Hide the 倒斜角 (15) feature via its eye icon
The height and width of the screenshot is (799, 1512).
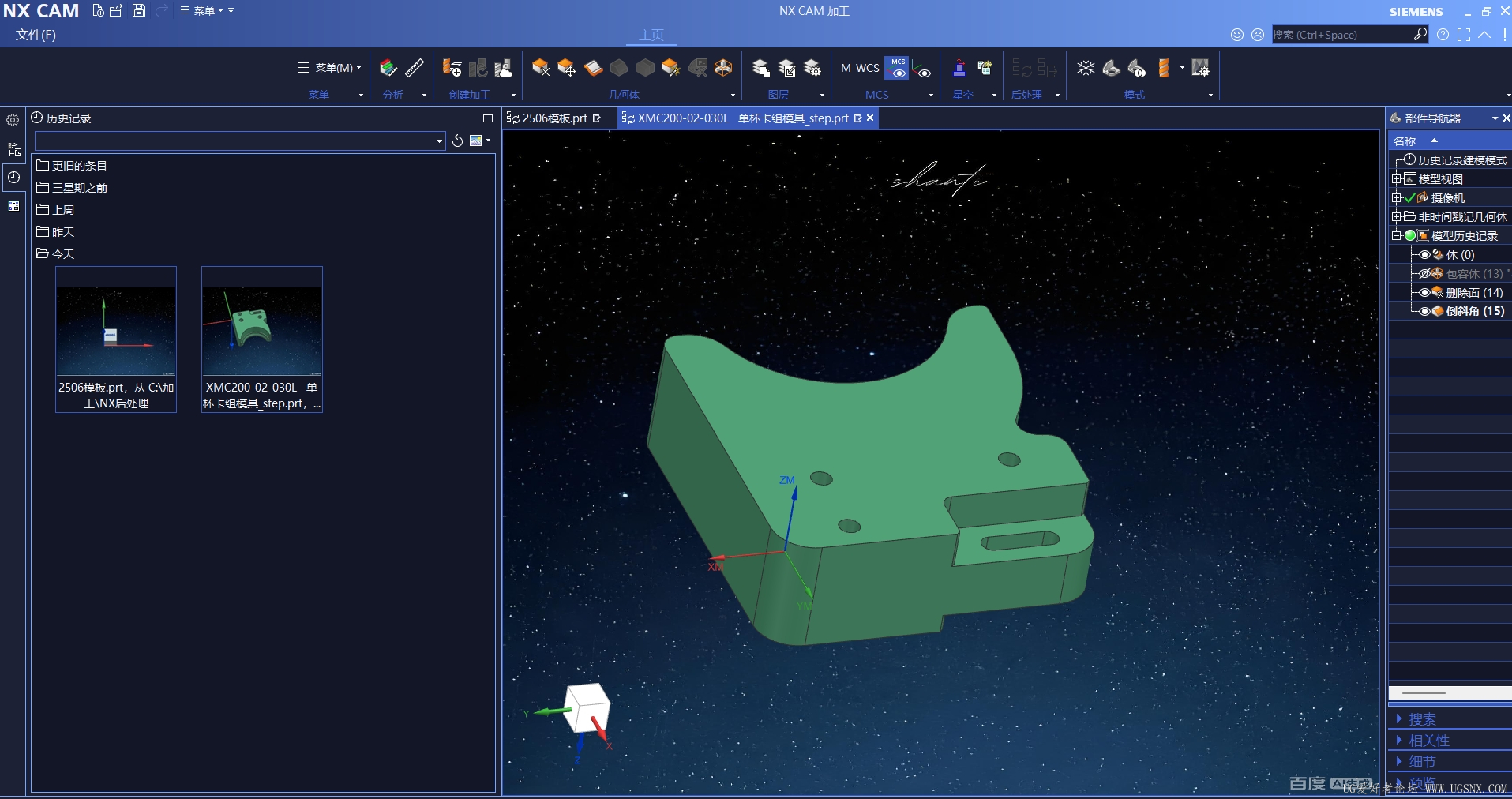click(1424, 312)
